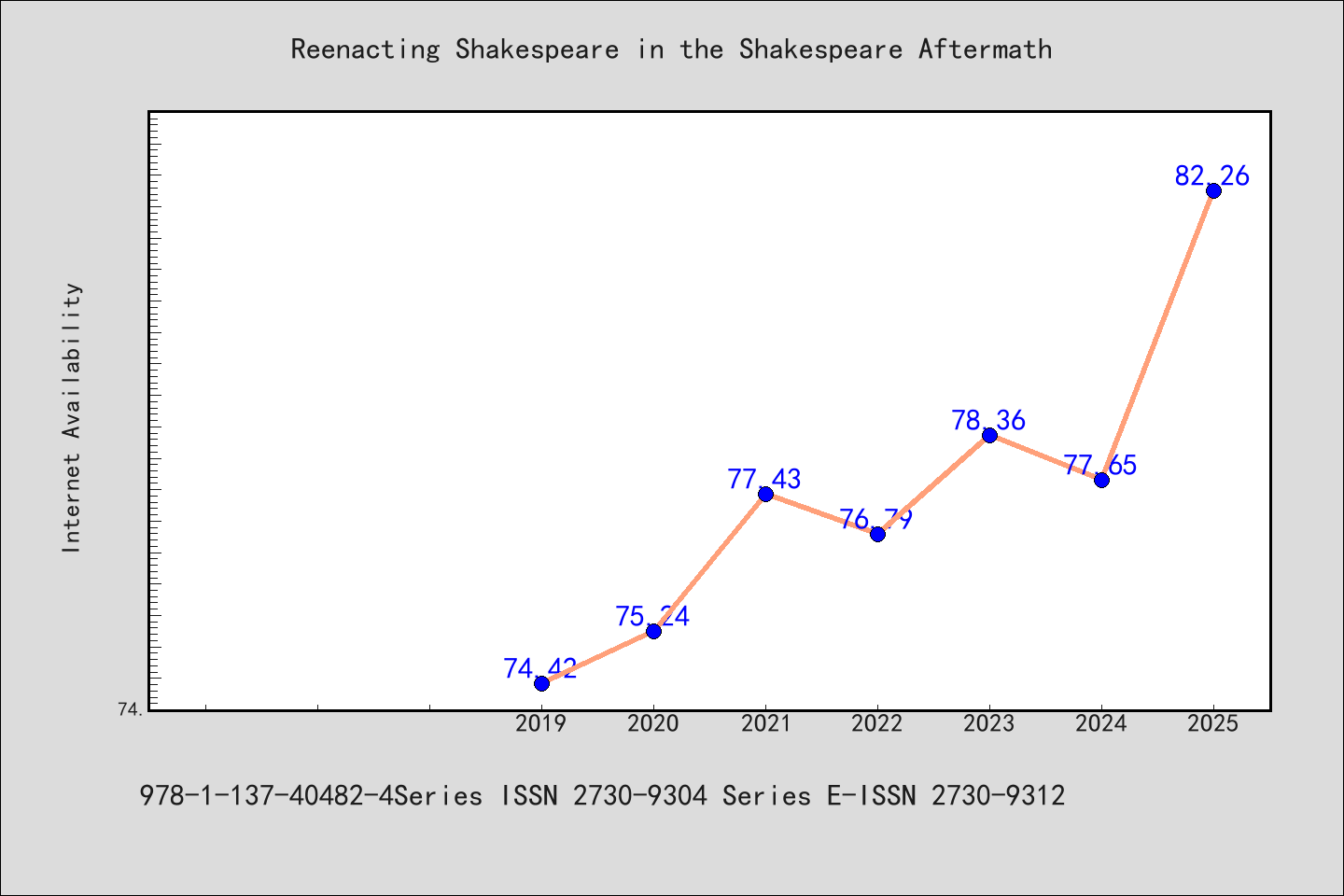Click the 74.42 data label
The height and width of the screenshot is (896, 1344).
[x=540, y=668]
